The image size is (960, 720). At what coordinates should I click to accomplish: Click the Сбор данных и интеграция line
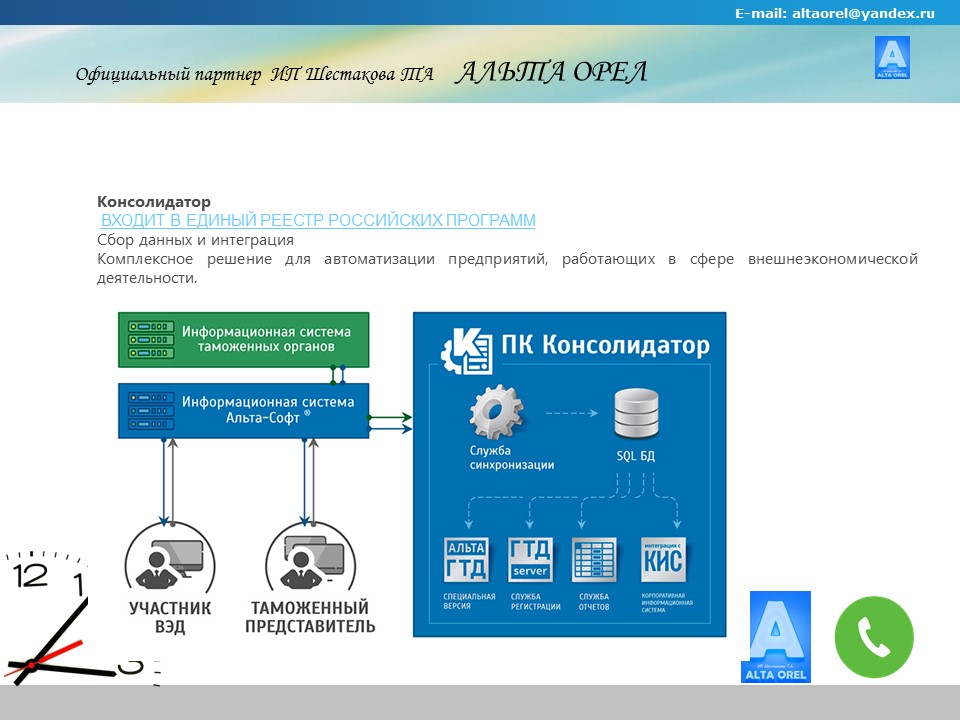click(195, 240)
